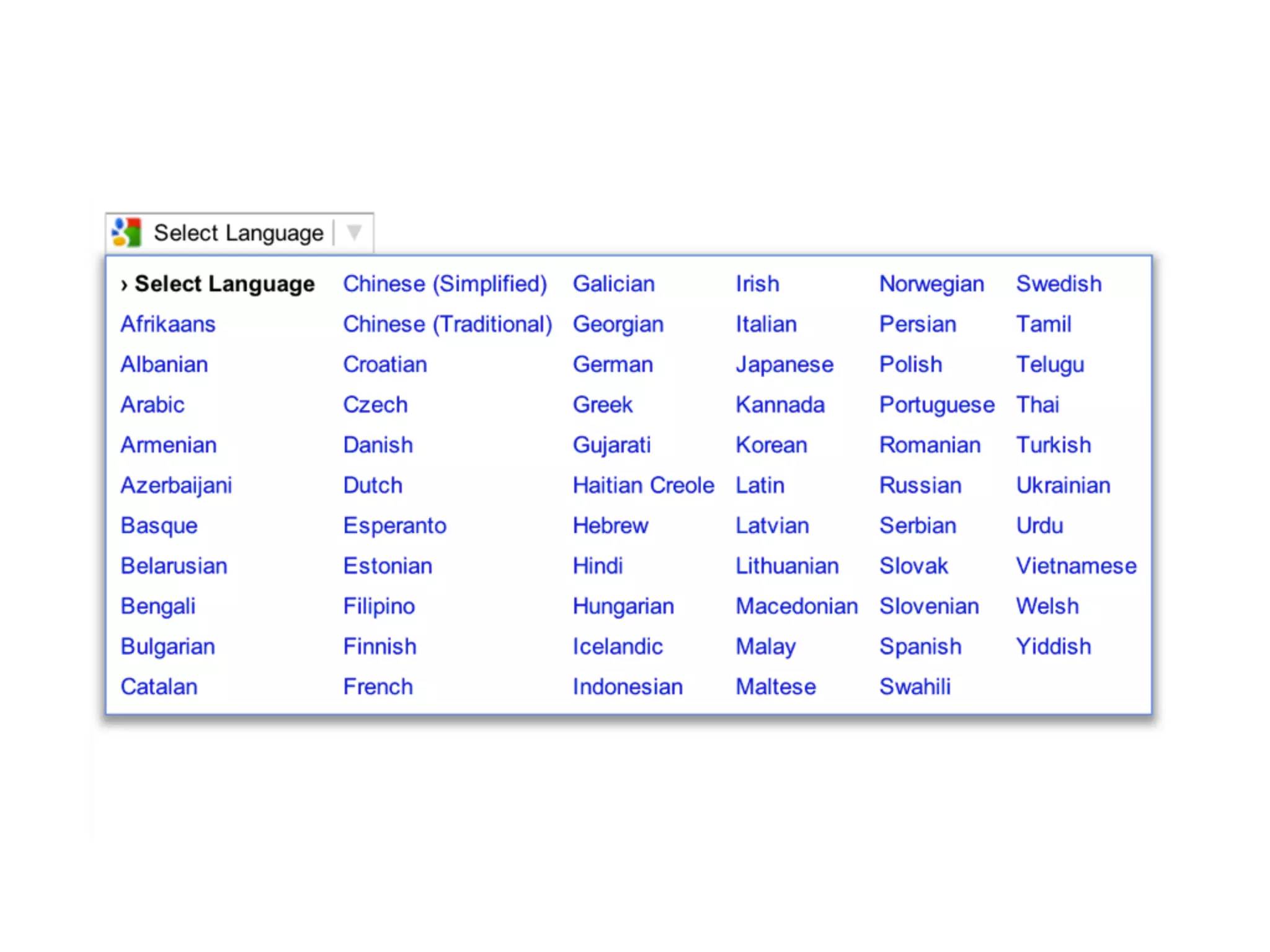Pick Estonian in the language menu
The height and width of the screenshot is (952, 1270).
click(x=388, y=566)
